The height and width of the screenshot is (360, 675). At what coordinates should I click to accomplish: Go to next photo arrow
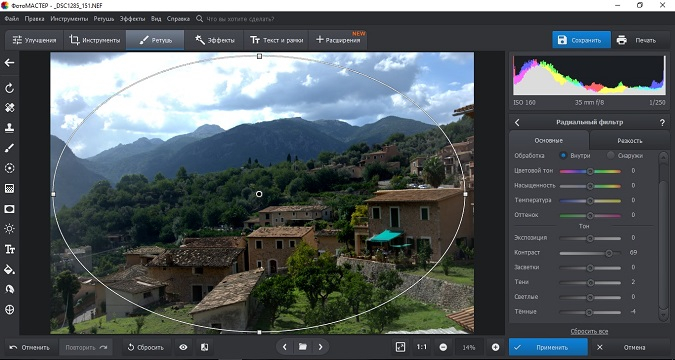[x=320, y=347]
